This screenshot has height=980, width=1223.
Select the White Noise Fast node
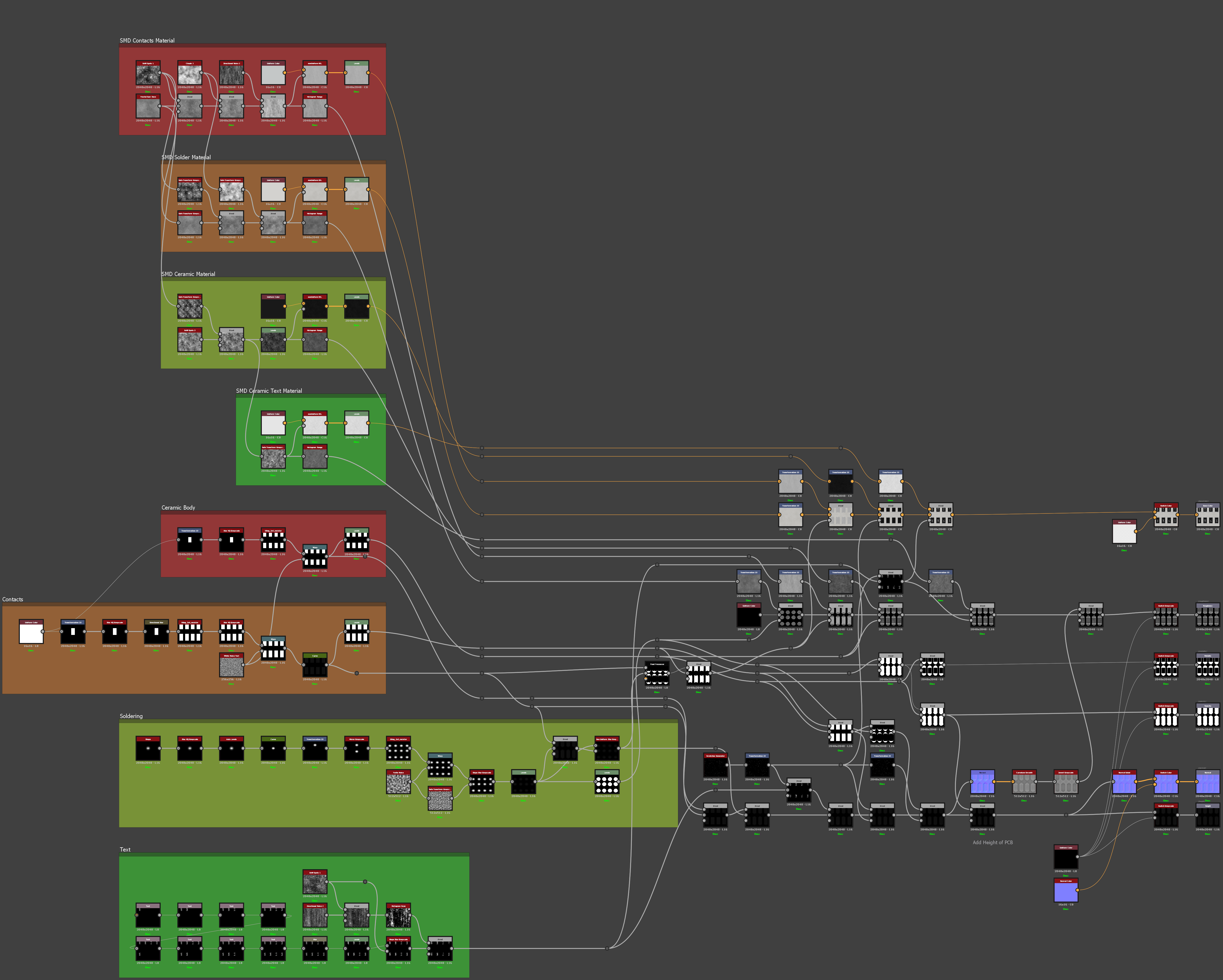pyautogui.click(x=232, y=666)
